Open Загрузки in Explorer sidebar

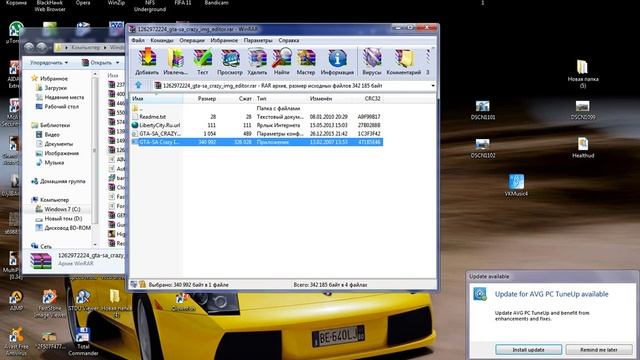[51, 88]
